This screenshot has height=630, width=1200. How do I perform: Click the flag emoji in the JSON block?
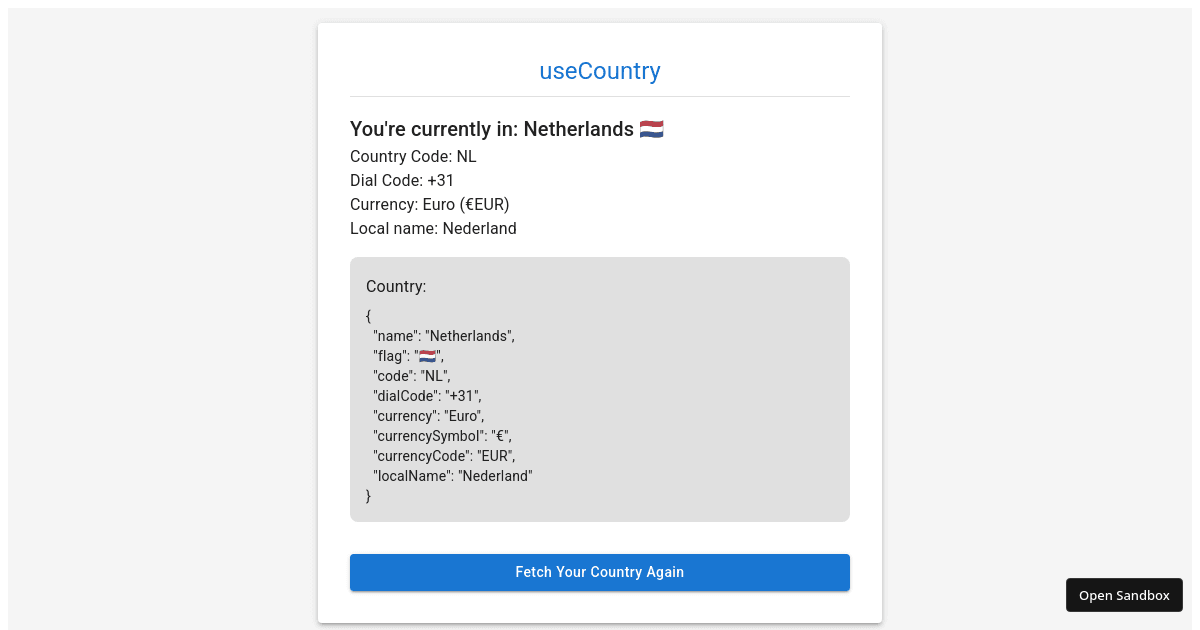point(428,356)
